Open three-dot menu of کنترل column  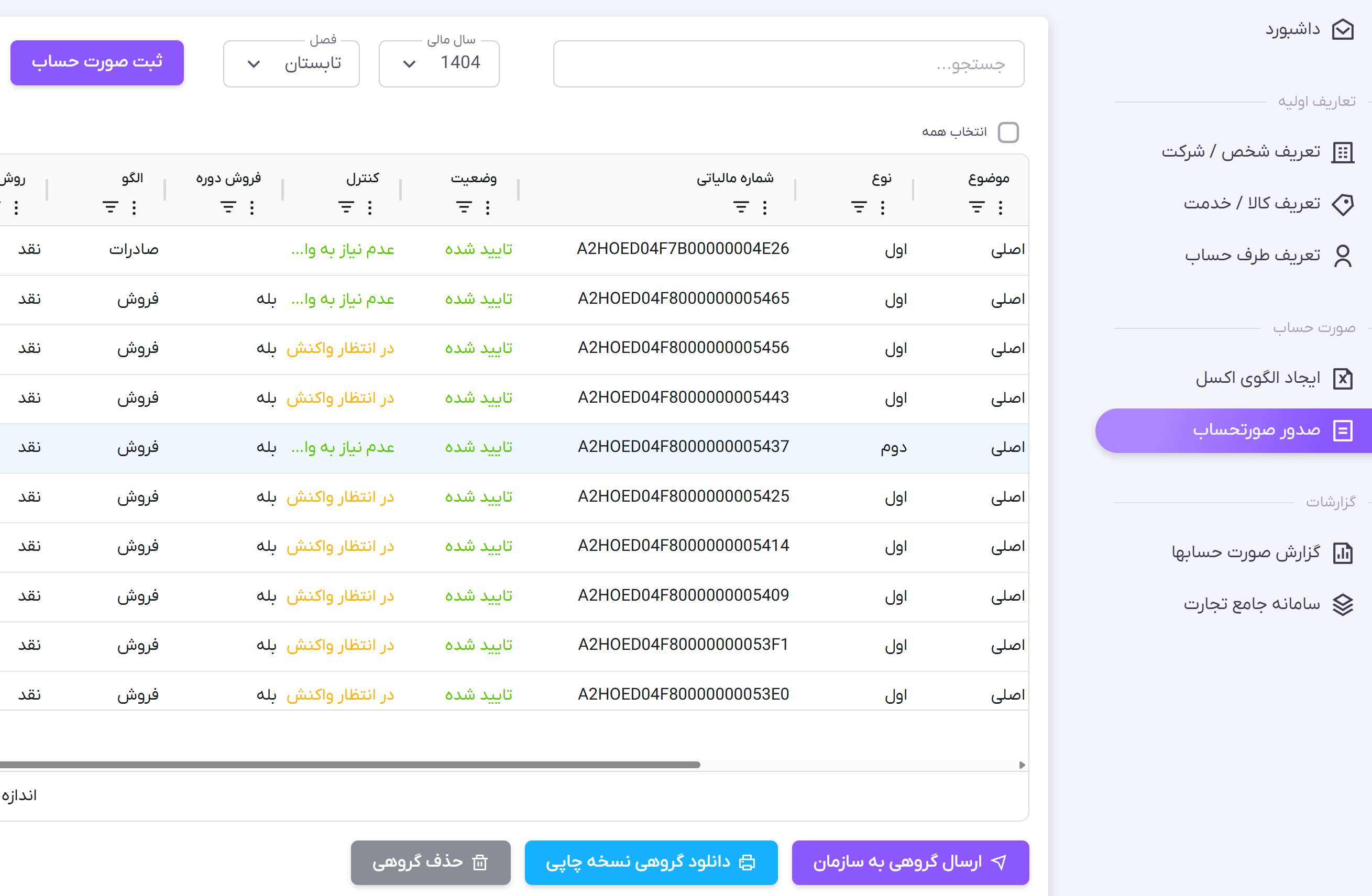[x=369, y=207]
